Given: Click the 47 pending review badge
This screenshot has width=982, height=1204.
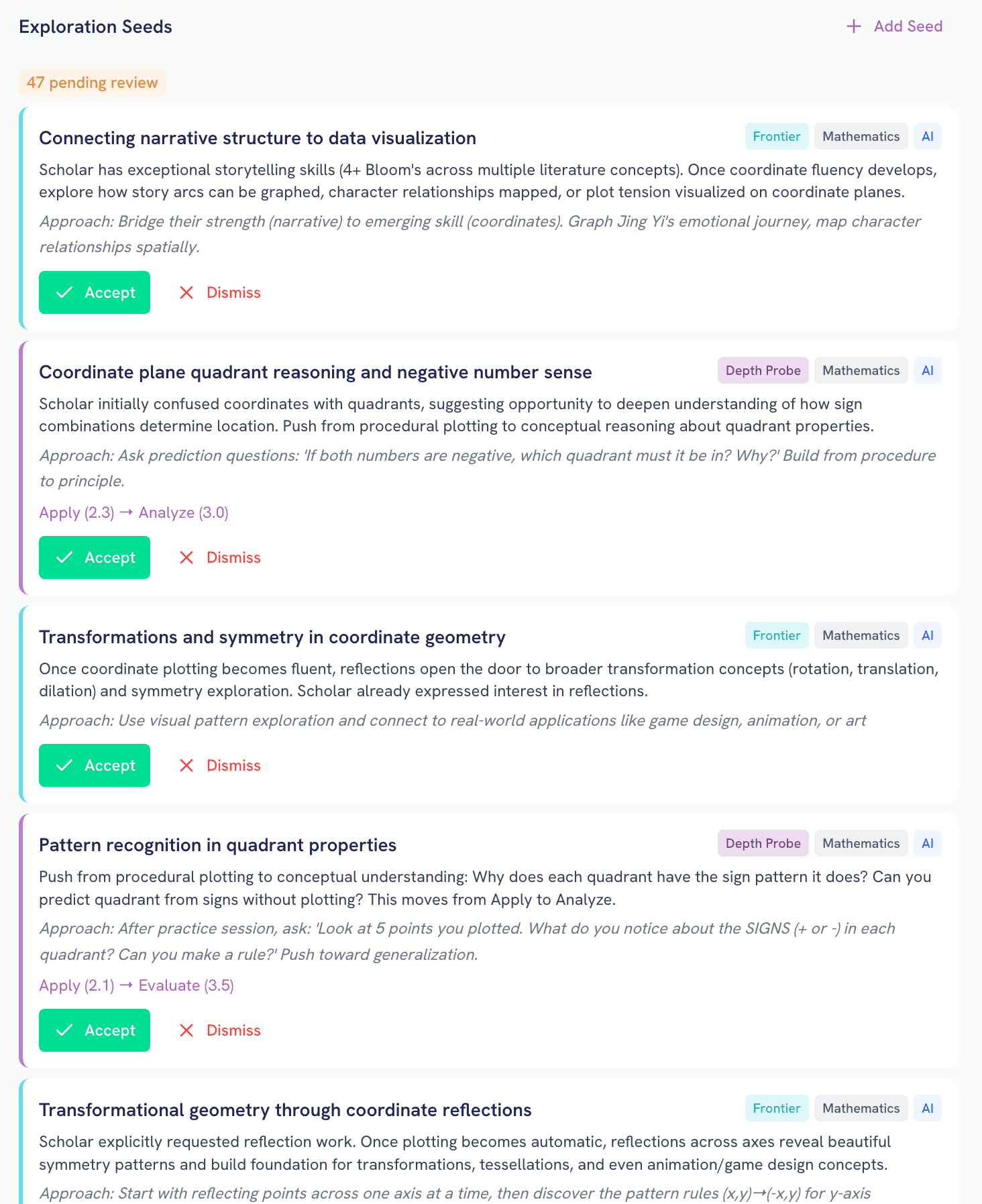Looking at the screenshot, I should point(93,83).
